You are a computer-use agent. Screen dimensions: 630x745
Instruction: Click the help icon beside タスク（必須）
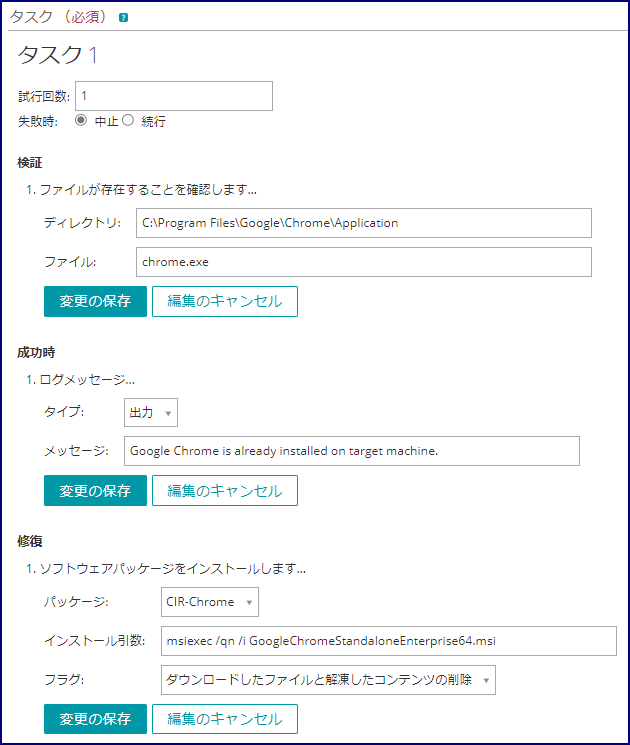coord(124,18)
